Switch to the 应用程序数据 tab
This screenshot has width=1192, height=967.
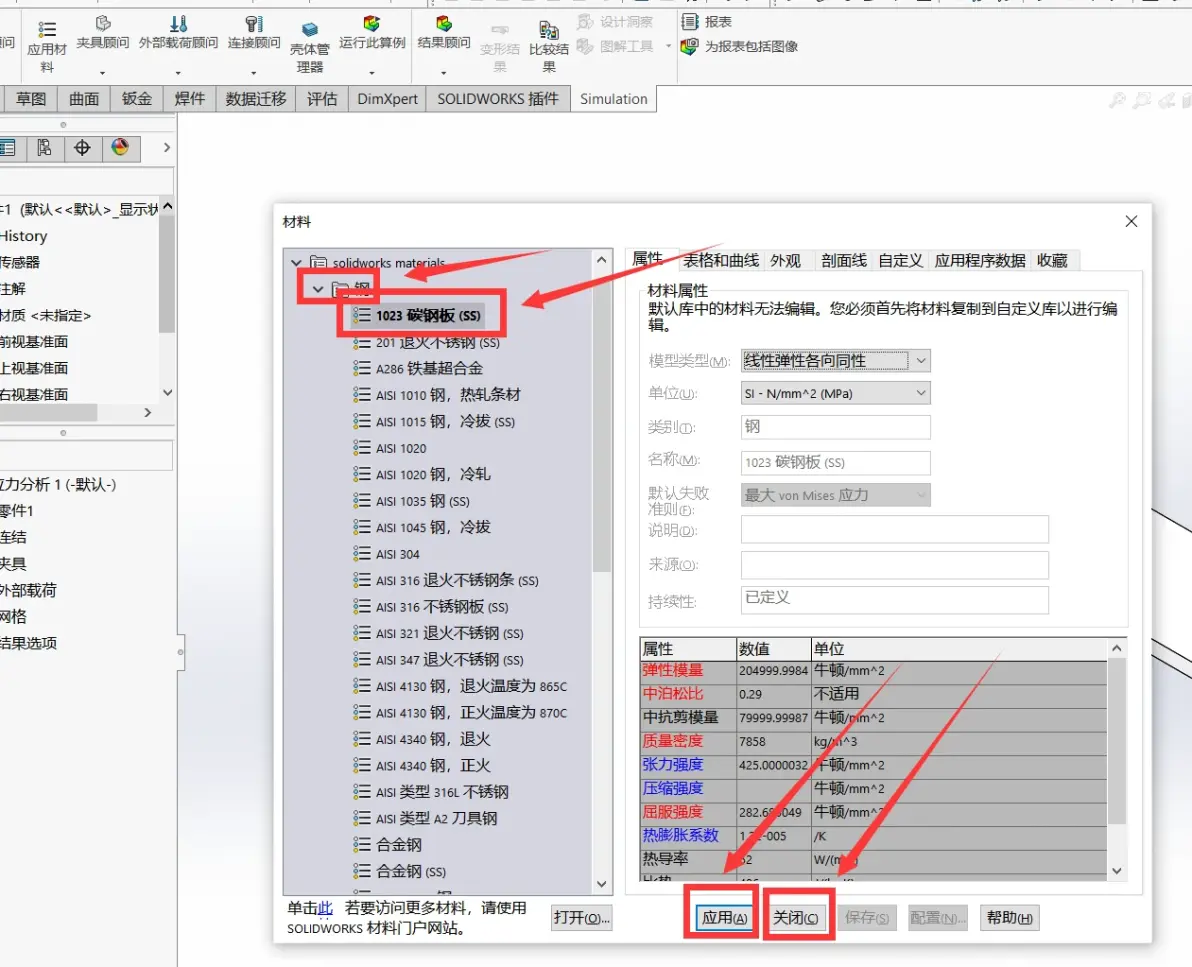point(980,261)
